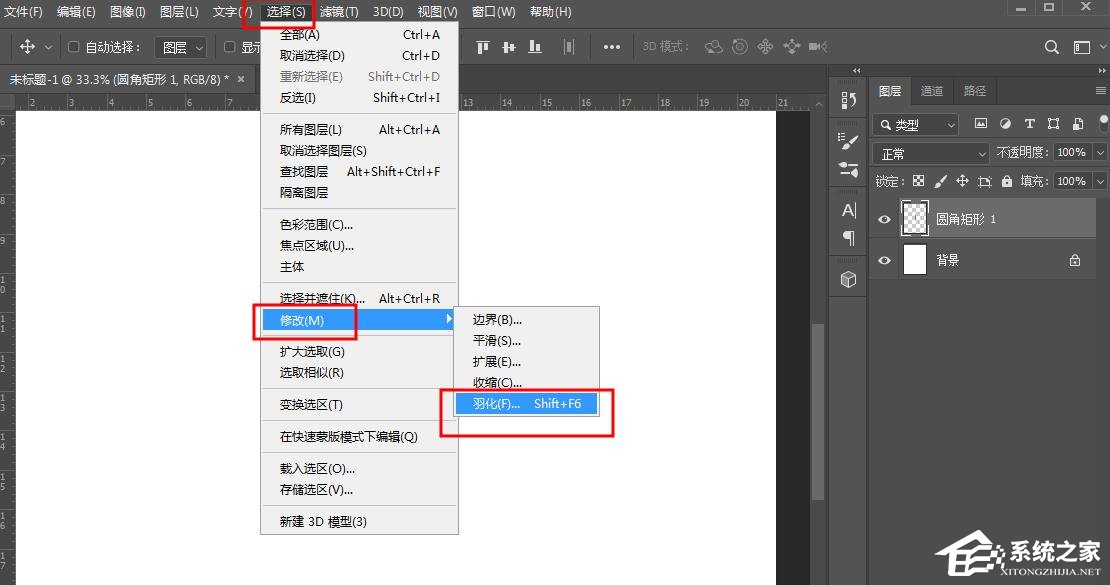Open the 3D panel cube icon

click(847, 279)
